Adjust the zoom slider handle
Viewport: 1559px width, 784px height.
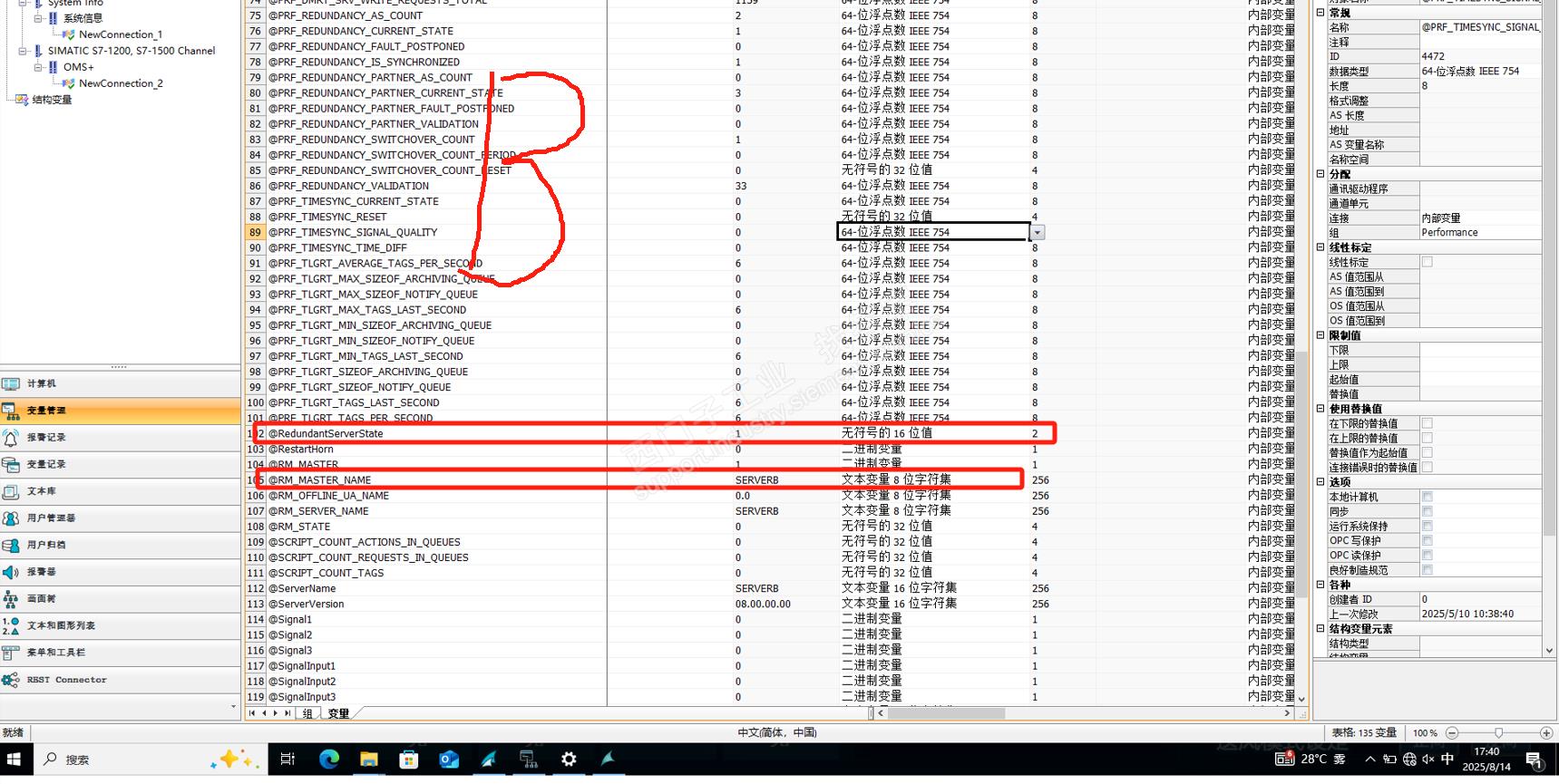point(1498,732)
